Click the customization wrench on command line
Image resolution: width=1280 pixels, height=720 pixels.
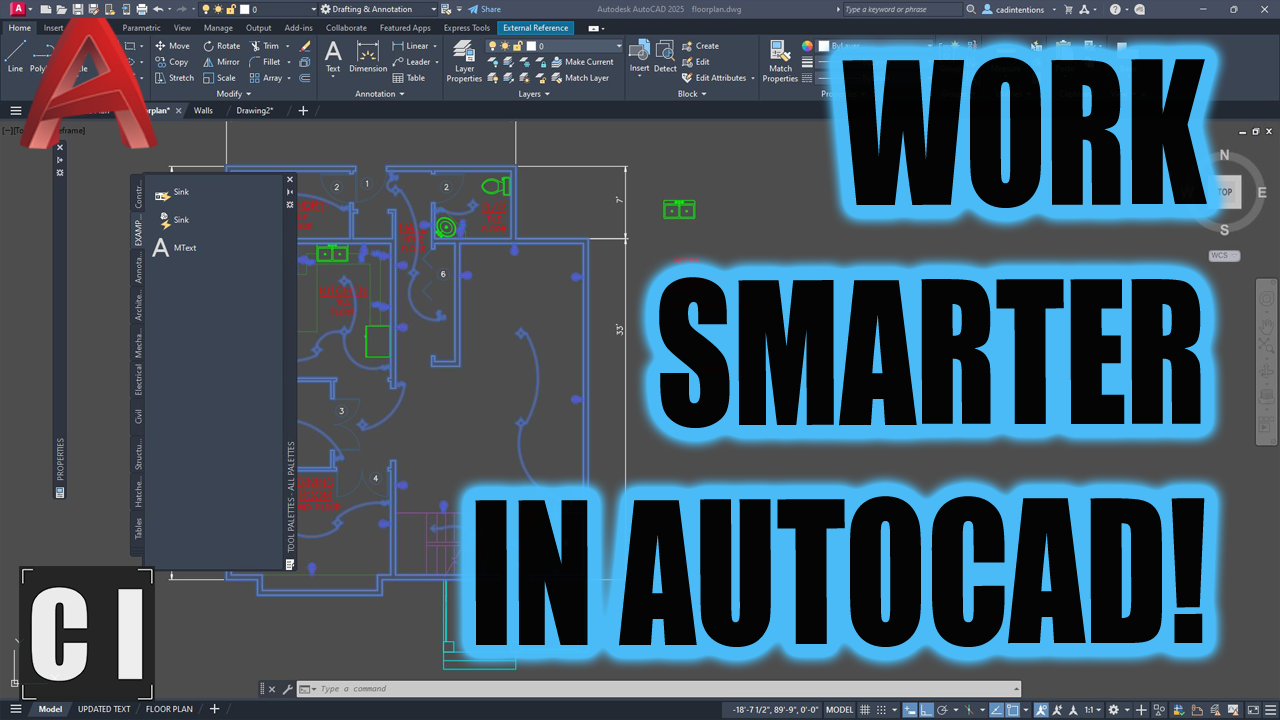[288, 689]
